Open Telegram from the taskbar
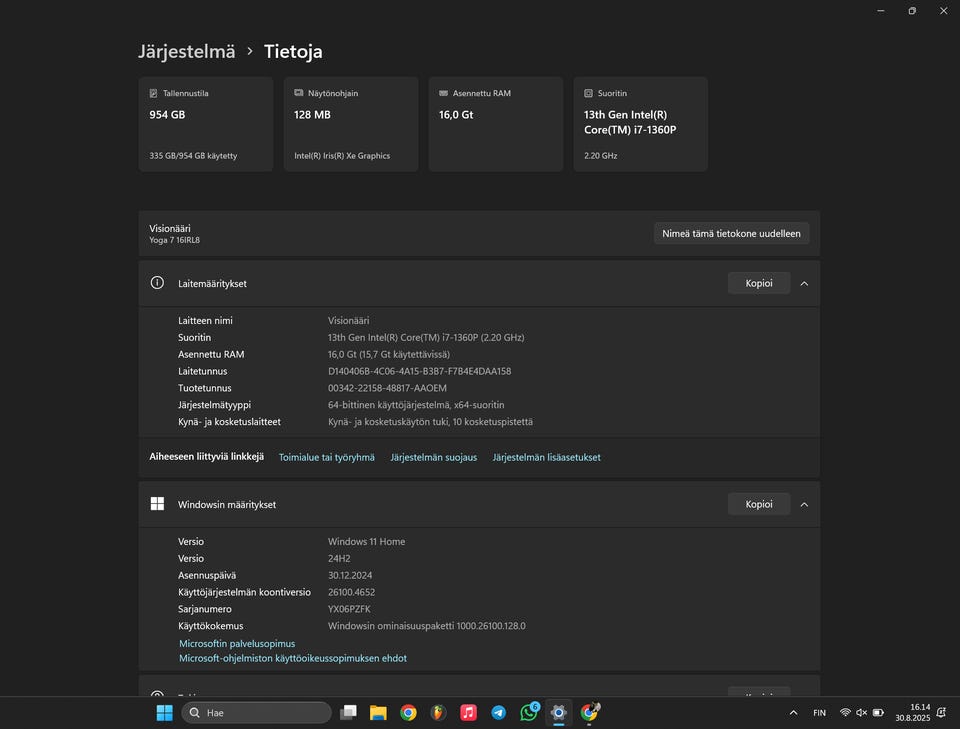This screenshot has height=729, width=960. pos(498,712)
